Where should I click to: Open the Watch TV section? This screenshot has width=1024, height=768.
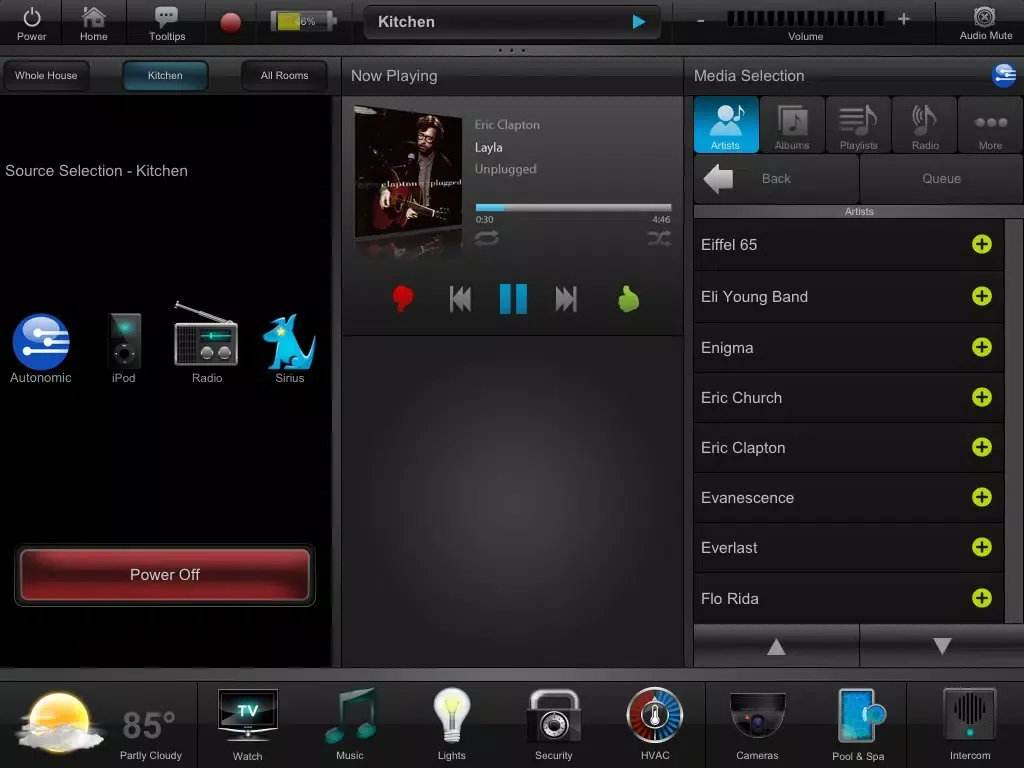click(x=248, y=725)
